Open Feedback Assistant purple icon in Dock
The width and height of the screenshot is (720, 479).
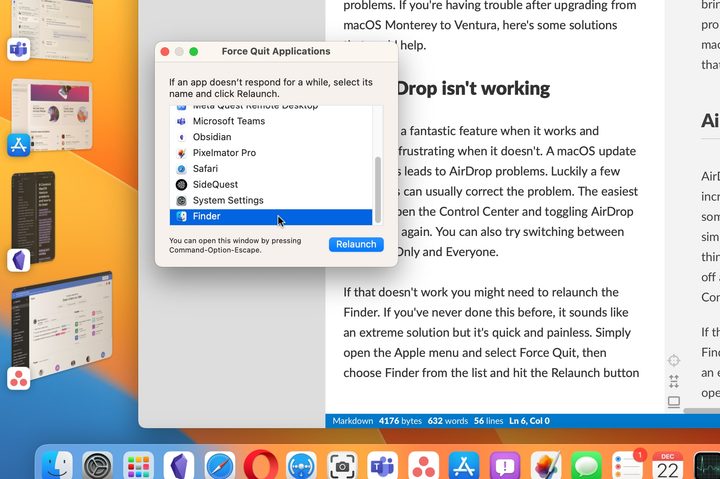505,466
